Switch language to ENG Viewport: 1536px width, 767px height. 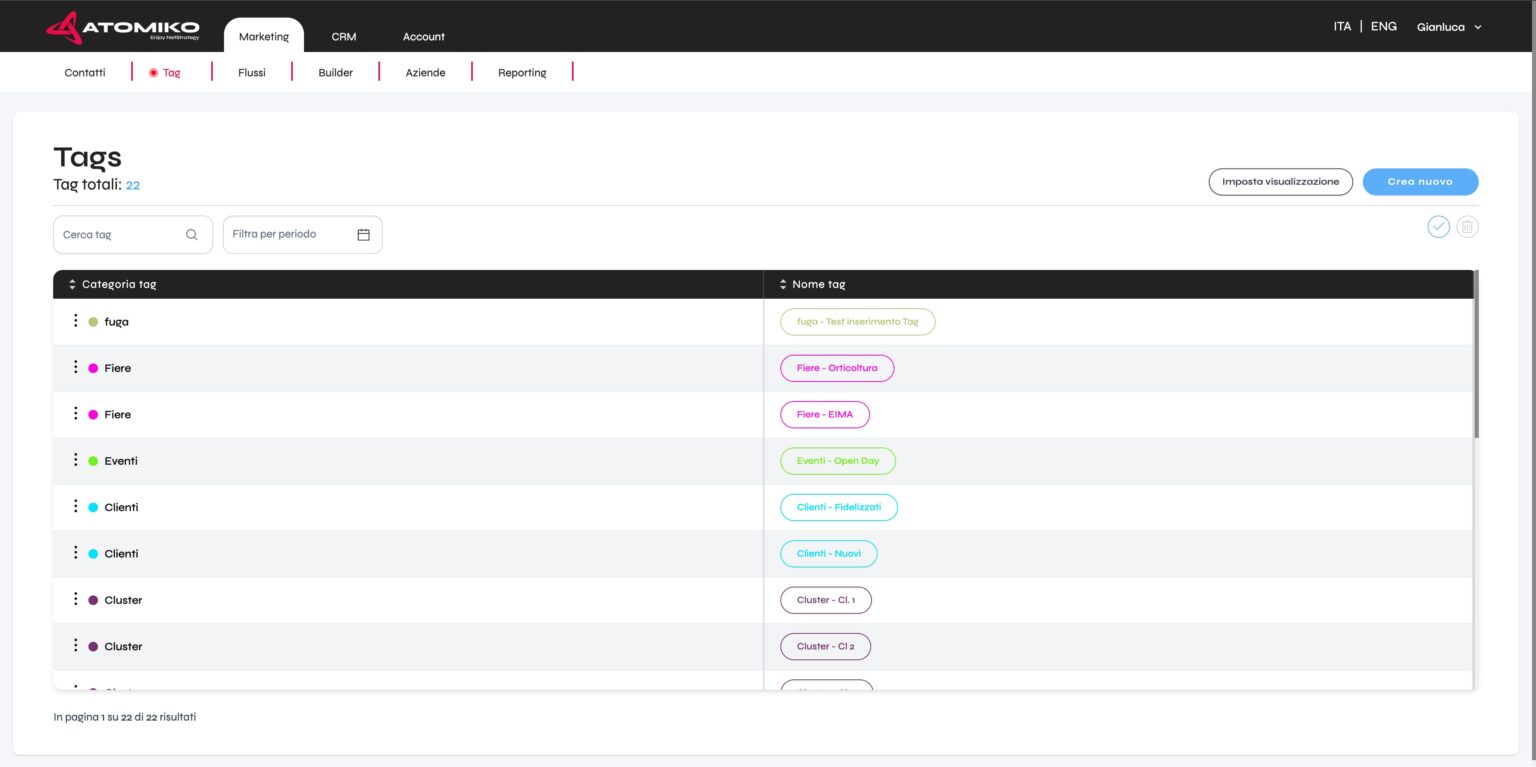pos(1383,27)
